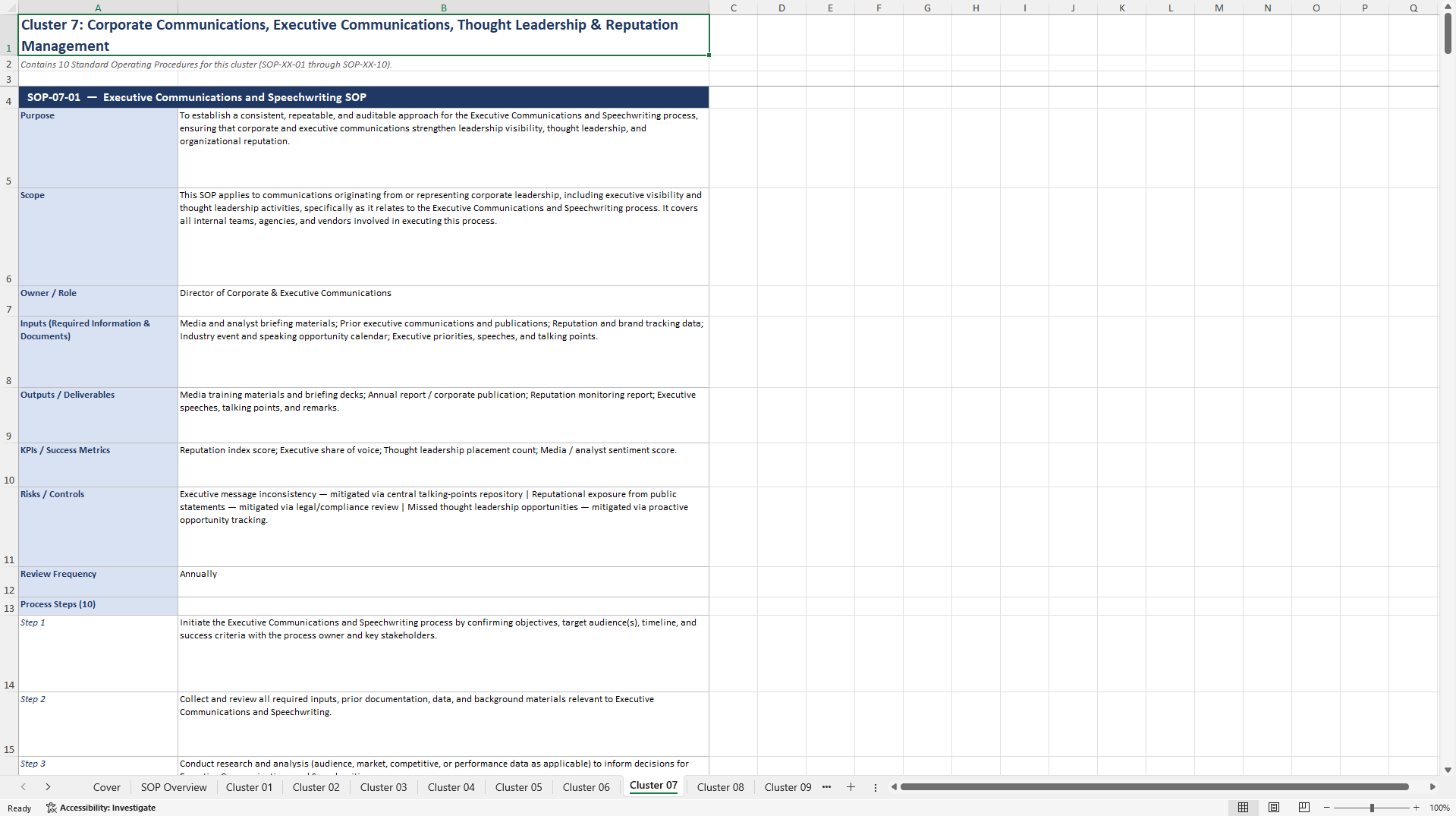Select the Risks / Controls cell
This screenshot has width=1456, height=816.
point(98,527)
